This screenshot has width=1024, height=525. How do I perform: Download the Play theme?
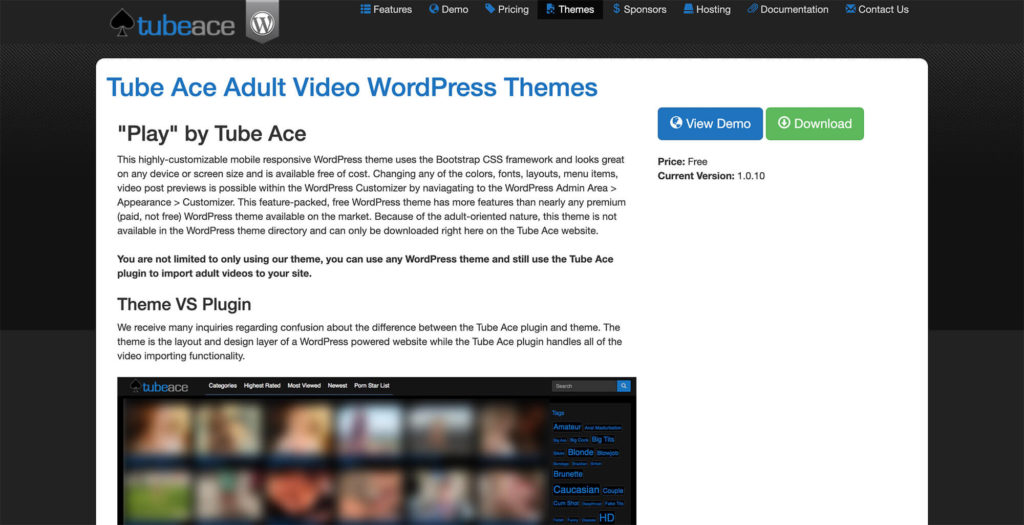point(814,123)
